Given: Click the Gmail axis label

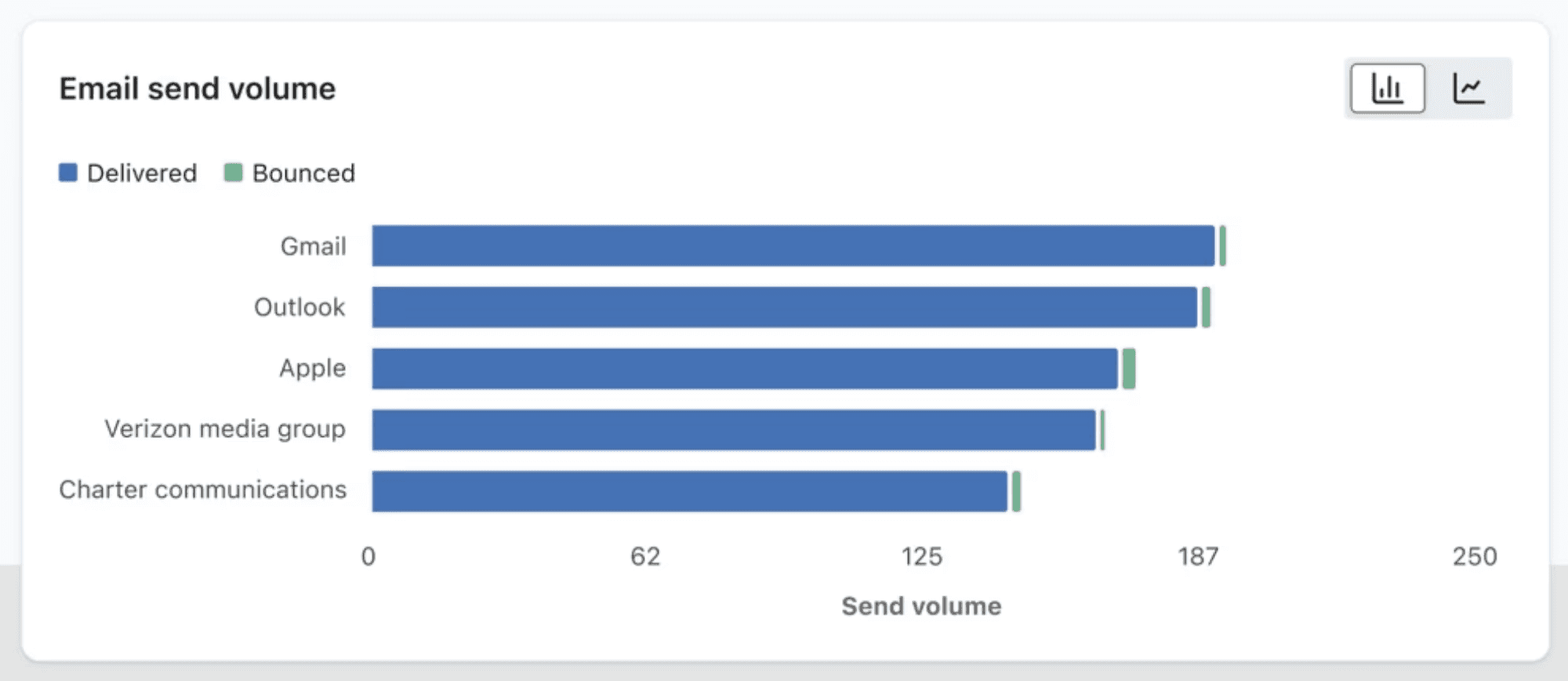Looking at the screenshot, I should pyautogui.click(x=314, y=246).
